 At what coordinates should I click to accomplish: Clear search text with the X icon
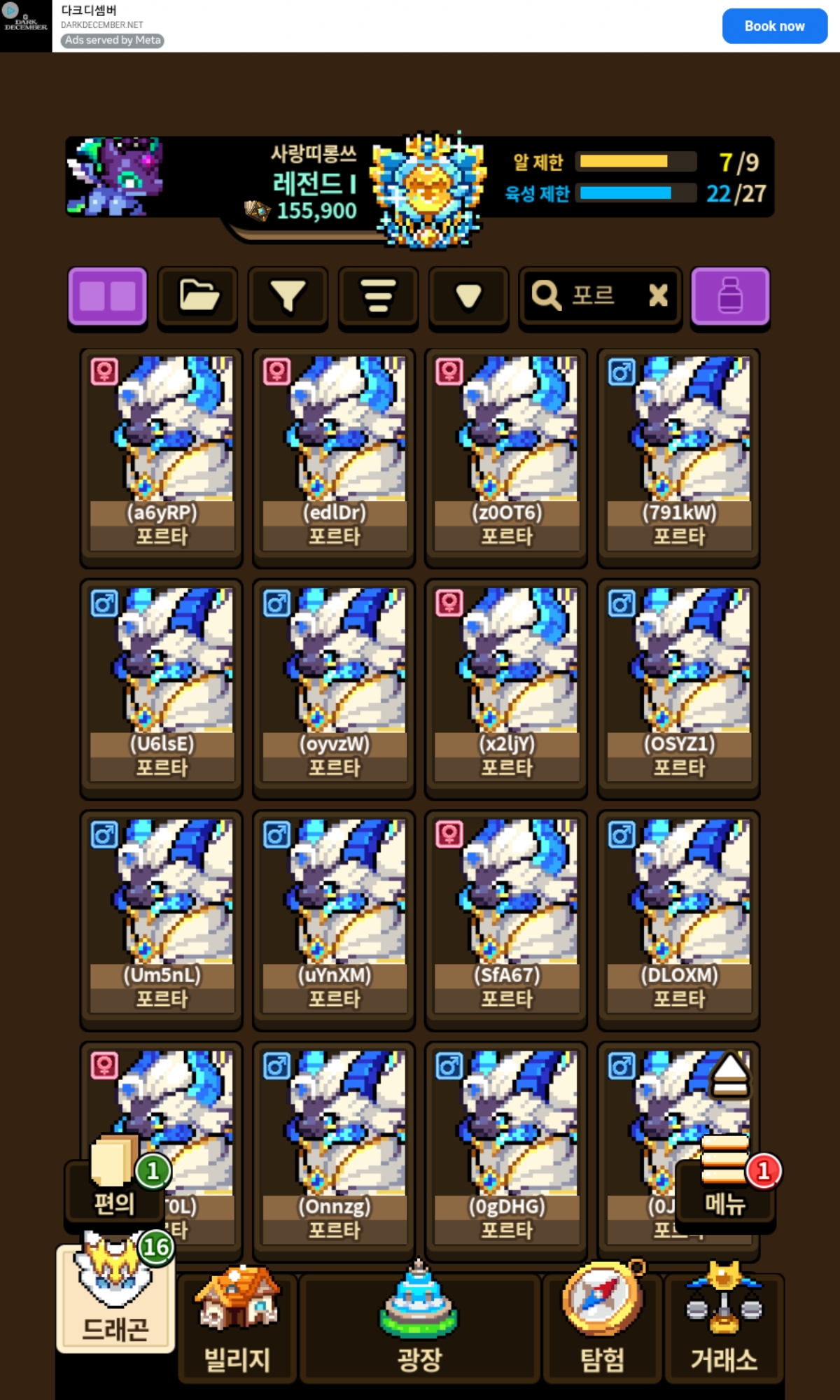point(658,295)
